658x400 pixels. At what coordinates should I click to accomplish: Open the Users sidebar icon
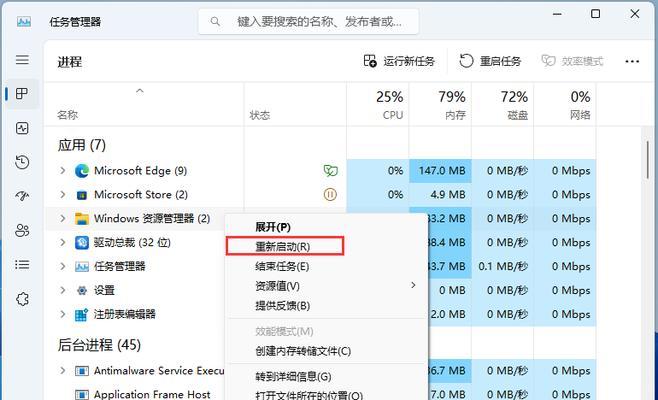pyautogui.click(x=22, y=230)
